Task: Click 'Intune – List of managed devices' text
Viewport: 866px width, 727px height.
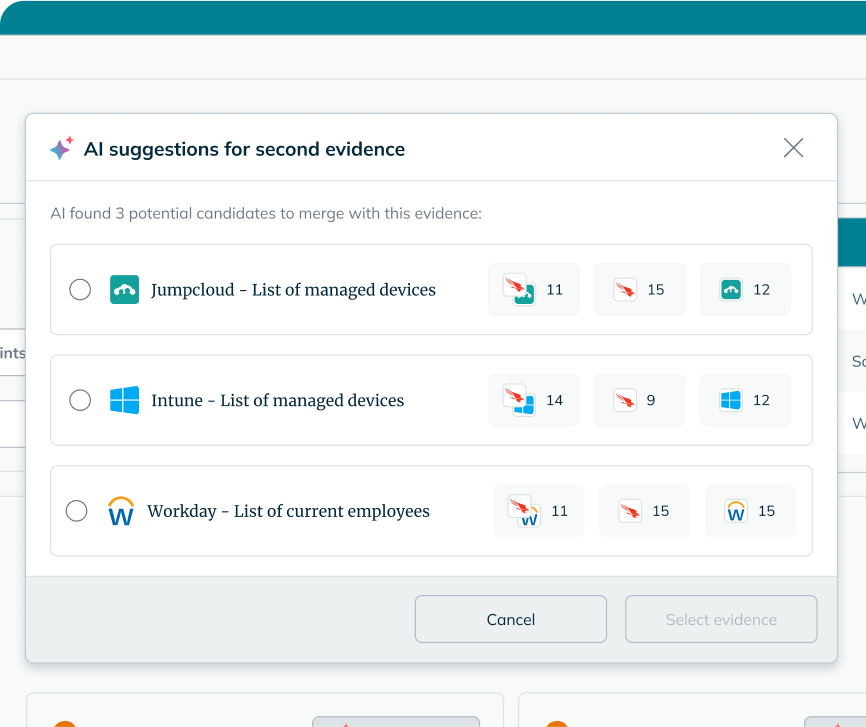Action: coord(278,401)
